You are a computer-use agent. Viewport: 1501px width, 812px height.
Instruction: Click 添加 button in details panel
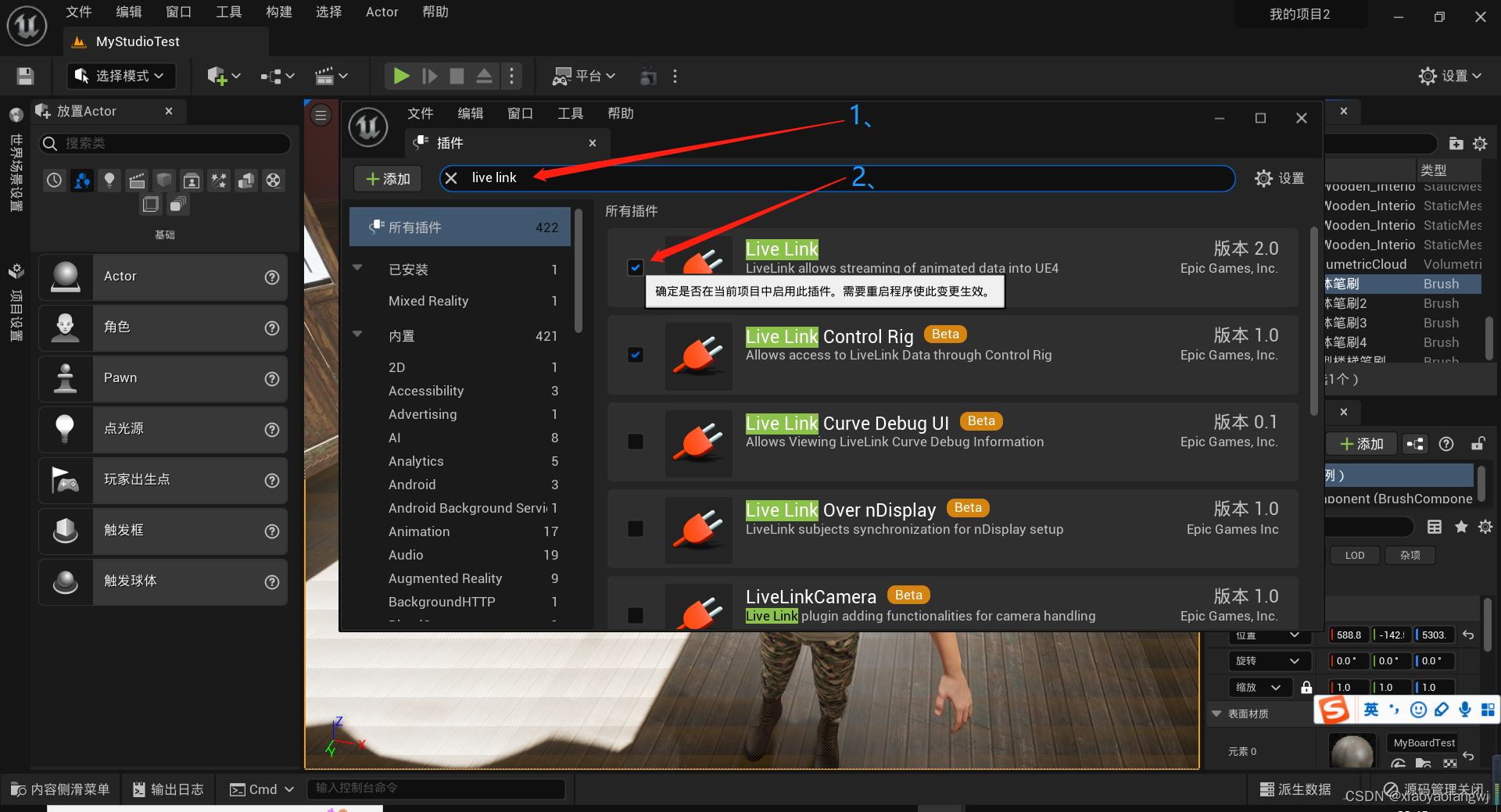pos(1361,444)
